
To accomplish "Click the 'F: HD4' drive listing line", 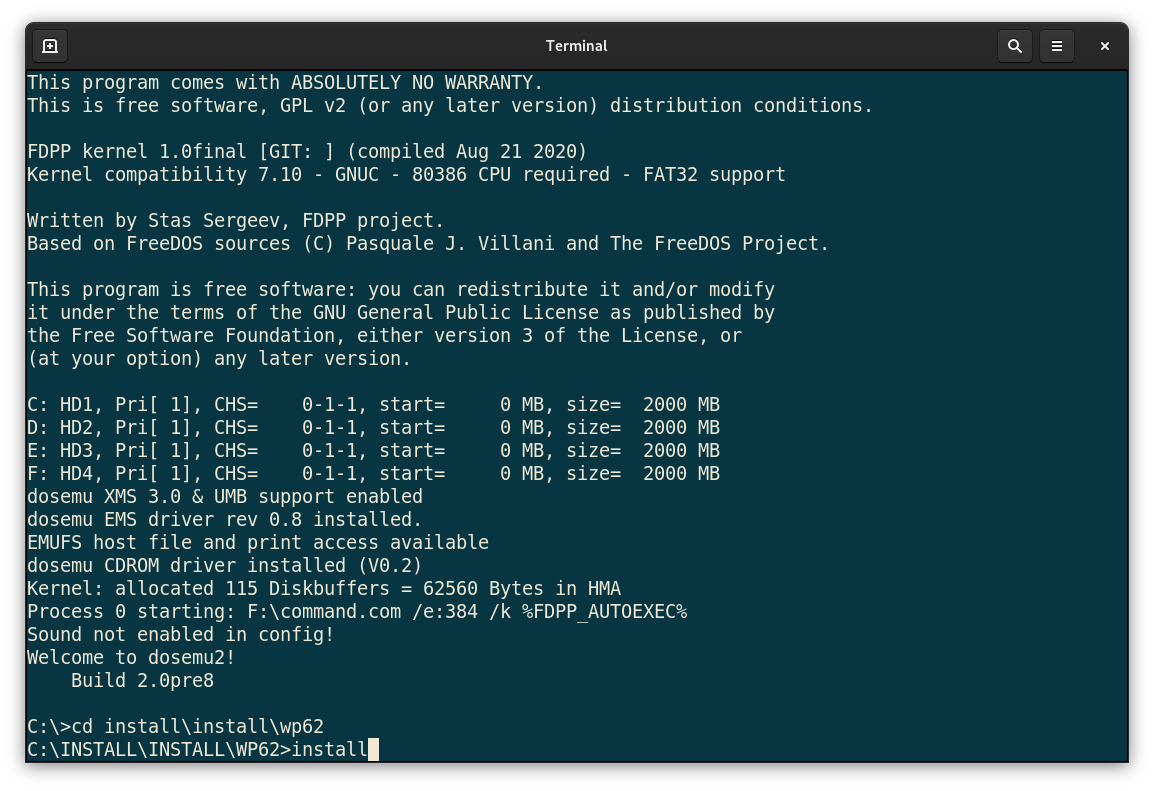I will [372, 473].
